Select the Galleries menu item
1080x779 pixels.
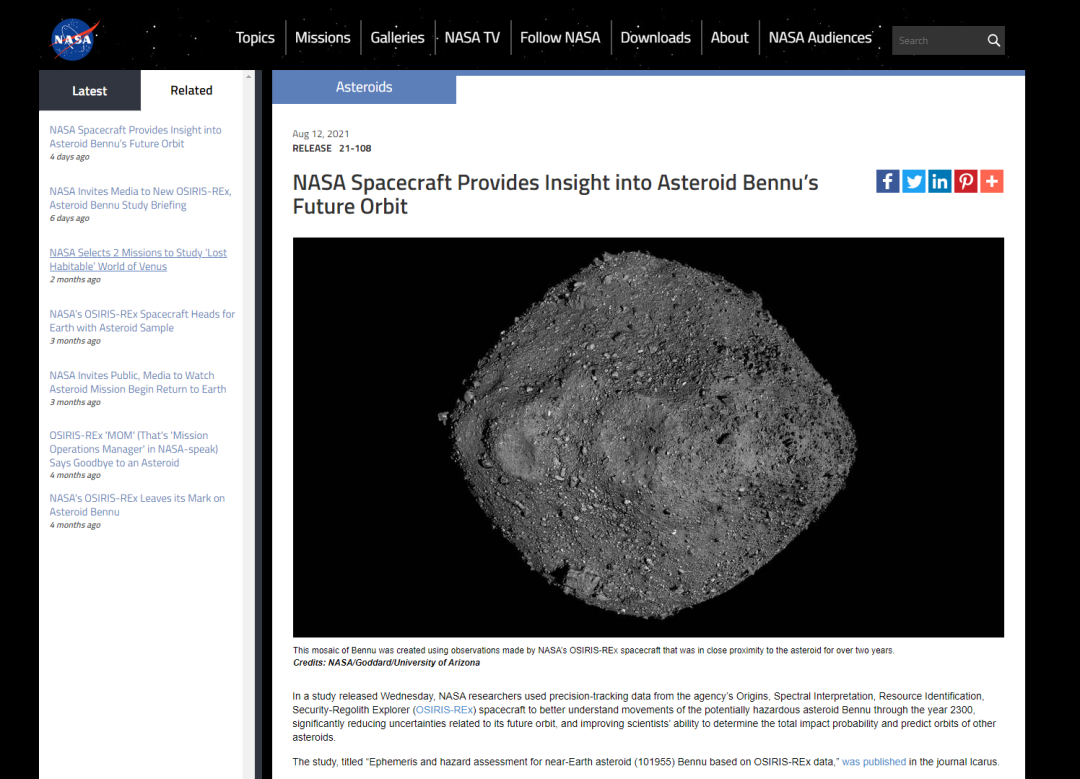[x=397, y=38]
